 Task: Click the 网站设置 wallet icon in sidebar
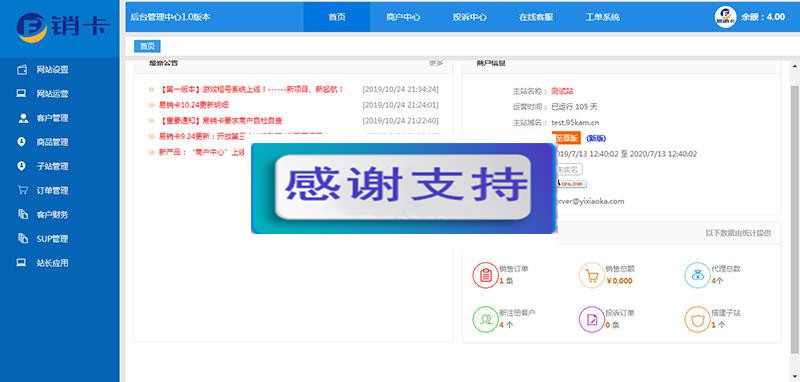click(22, 70)
